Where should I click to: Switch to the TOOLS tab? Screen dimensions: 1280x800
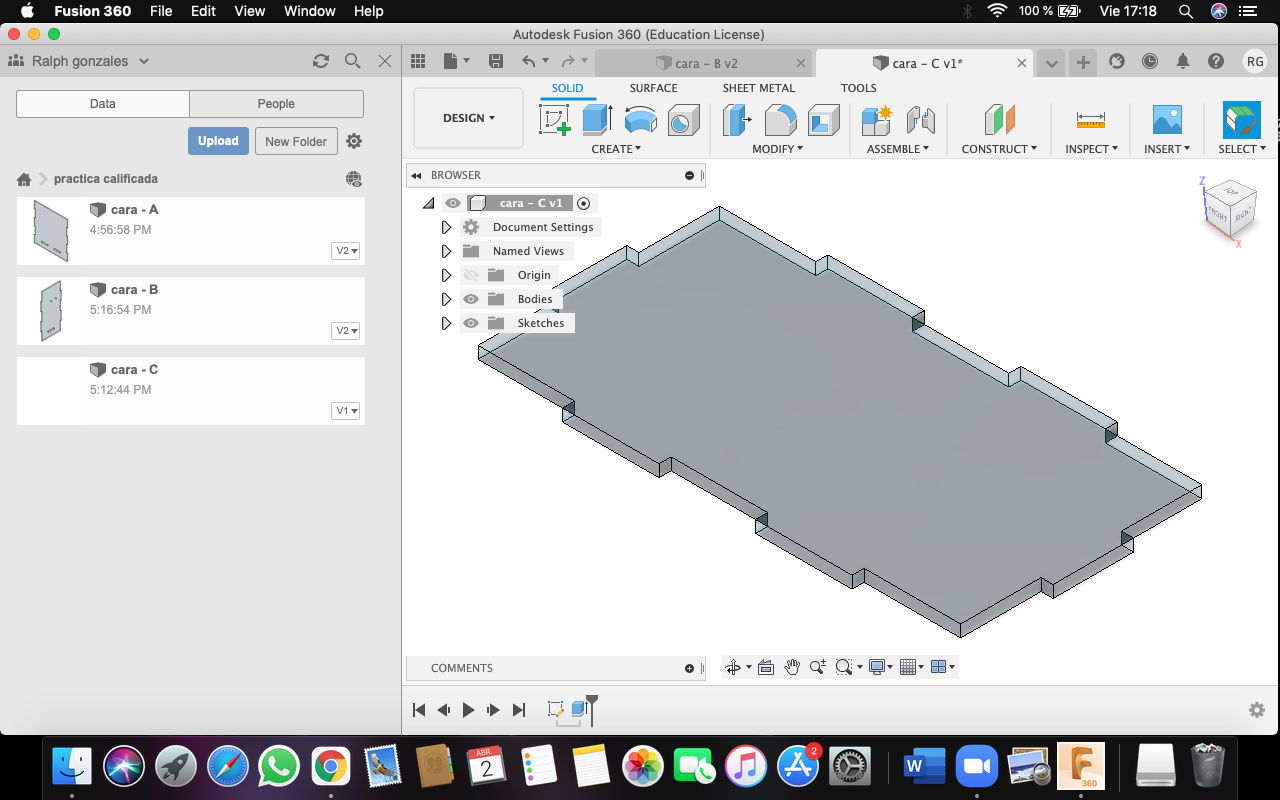pos(858,88)
